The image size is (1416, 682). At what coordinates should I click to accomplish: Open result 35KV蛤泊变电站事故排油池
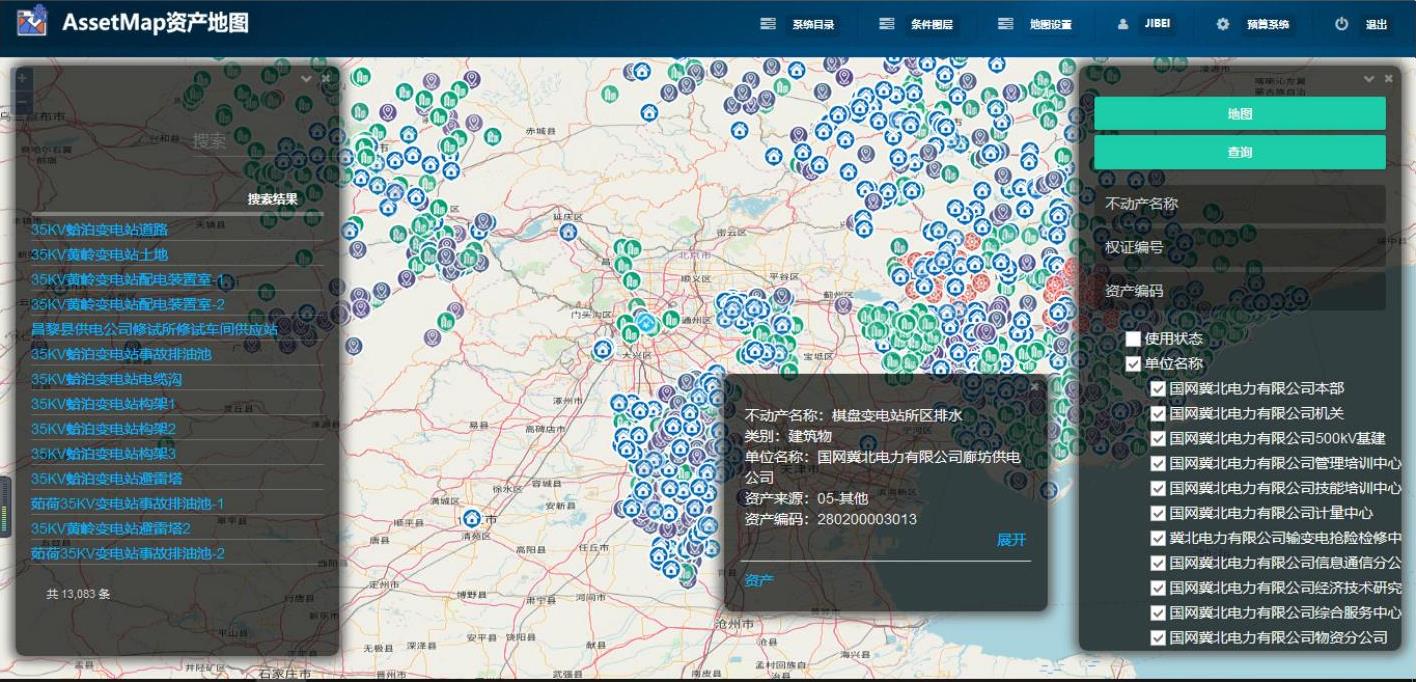click(x=121, y=354)
